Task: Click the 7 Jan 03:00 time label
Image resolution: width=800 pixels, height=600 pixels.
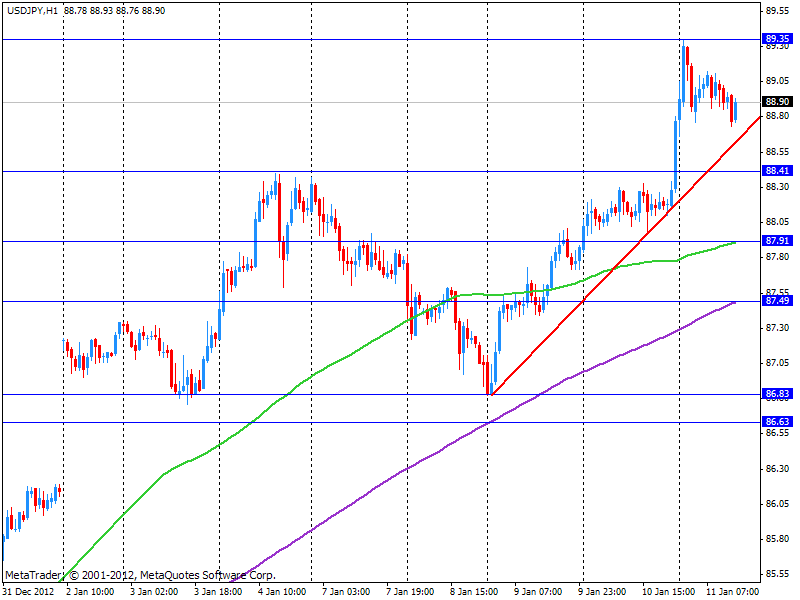Action: tap(346, 592)
